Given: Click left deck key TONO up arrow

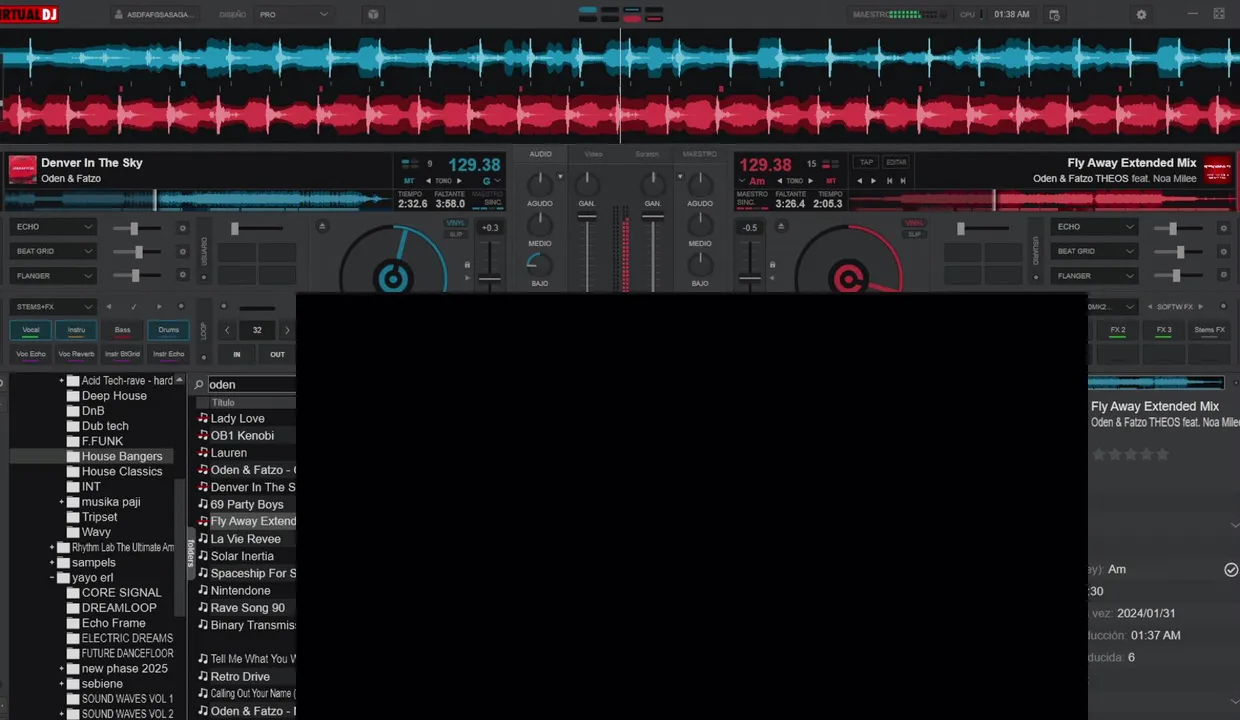Looking at the screenshot, I should click(460, 181).
